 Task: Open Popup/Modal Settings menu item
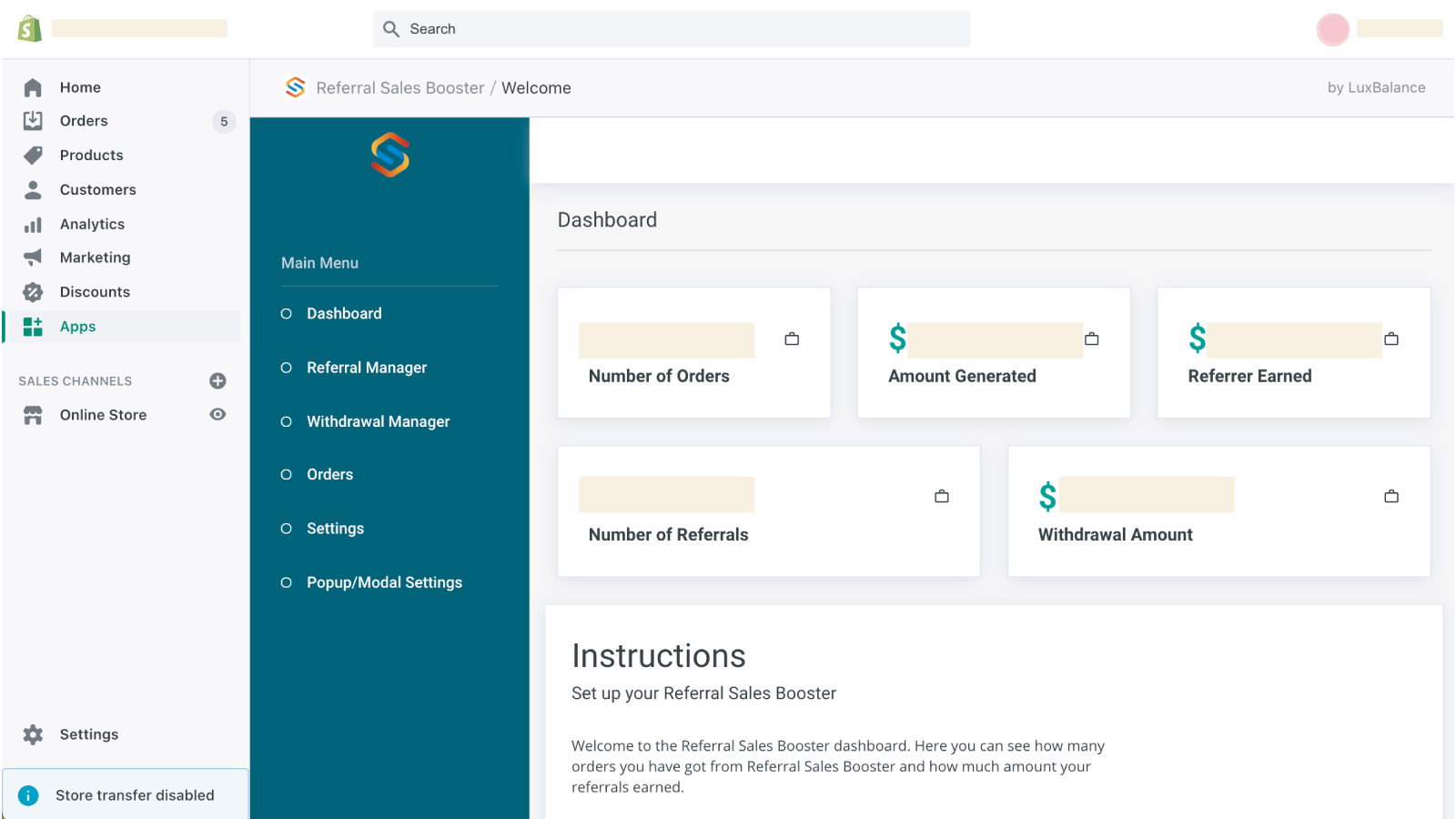pyautogui.click(x=384, y=582)
